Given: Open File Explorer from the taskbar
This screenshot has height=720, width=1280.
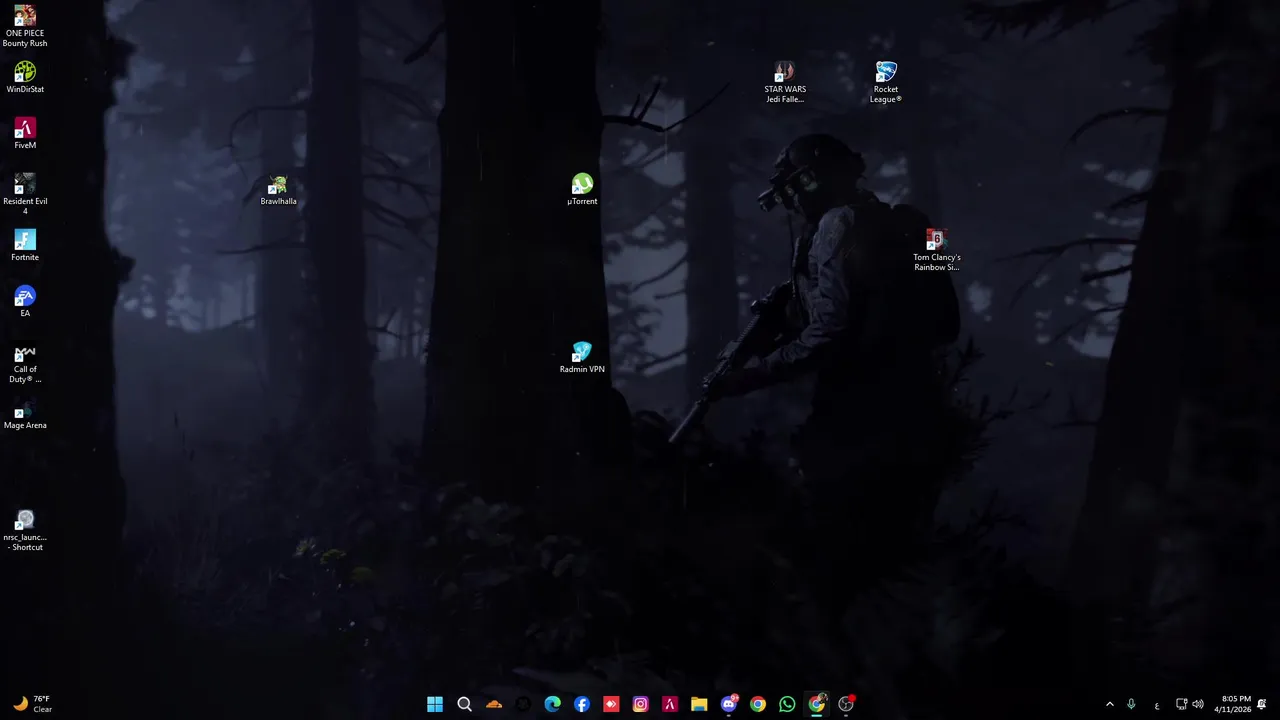Looking at the screenshot, I should [699, 704].
